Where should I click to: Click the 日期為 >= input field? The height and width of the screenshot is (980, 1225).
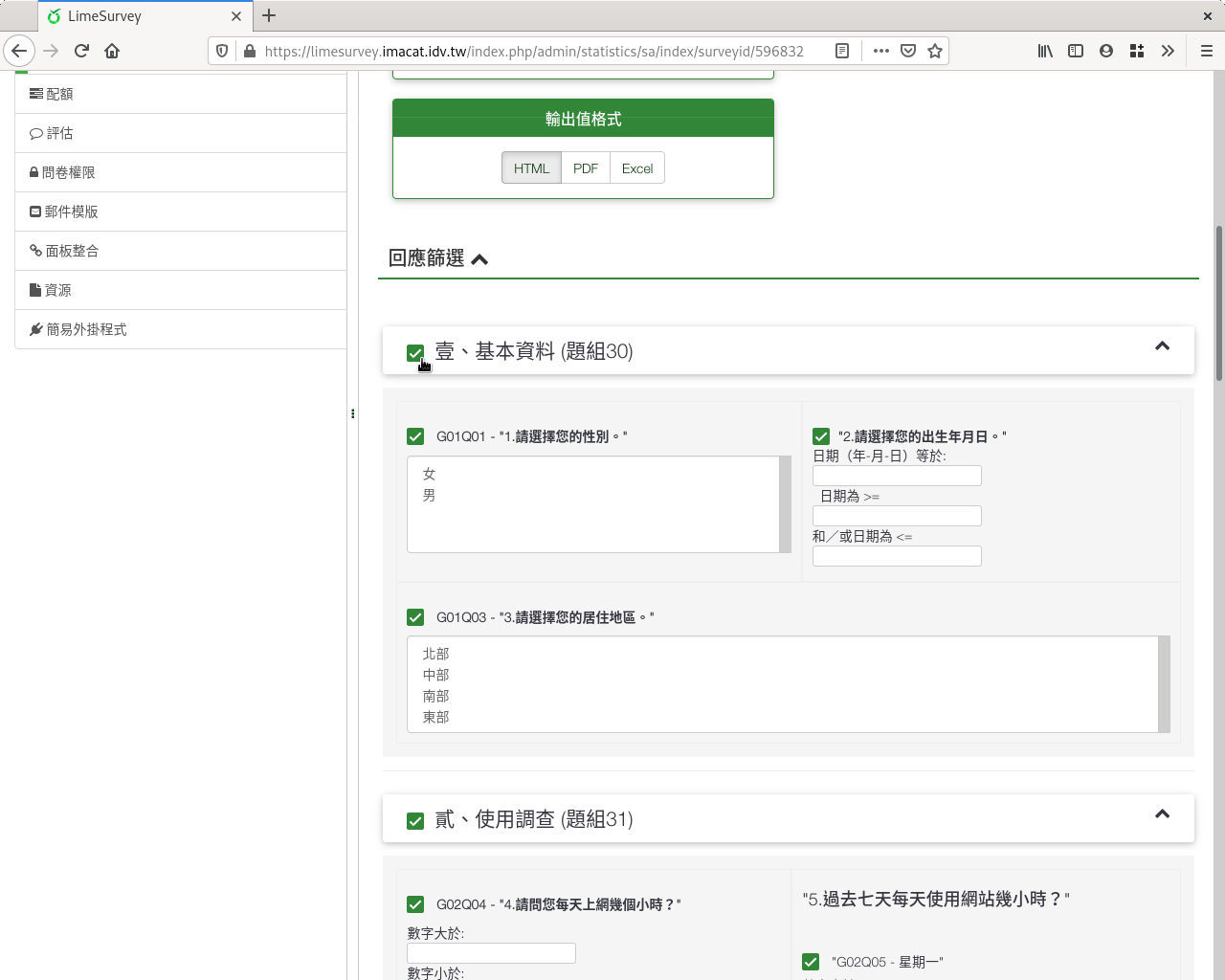click(897, 516)
